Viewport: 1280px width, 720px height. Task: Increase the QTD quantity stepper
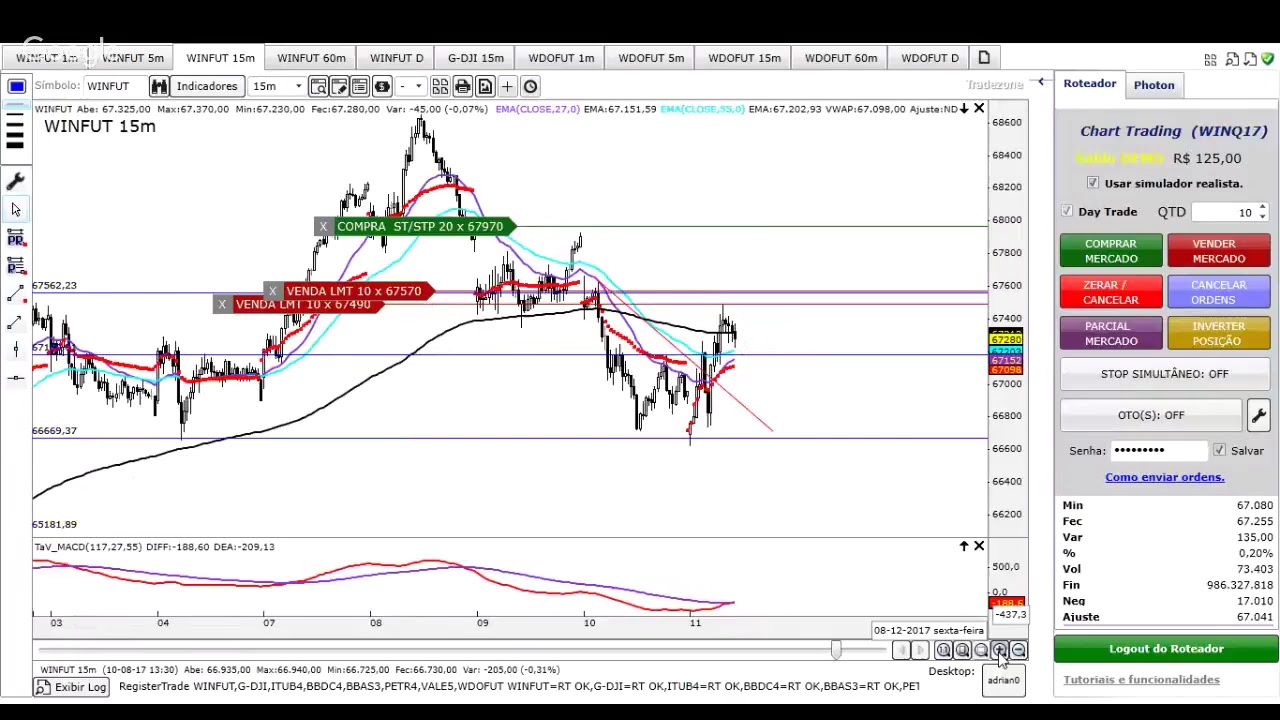(x=1262, y=207)
